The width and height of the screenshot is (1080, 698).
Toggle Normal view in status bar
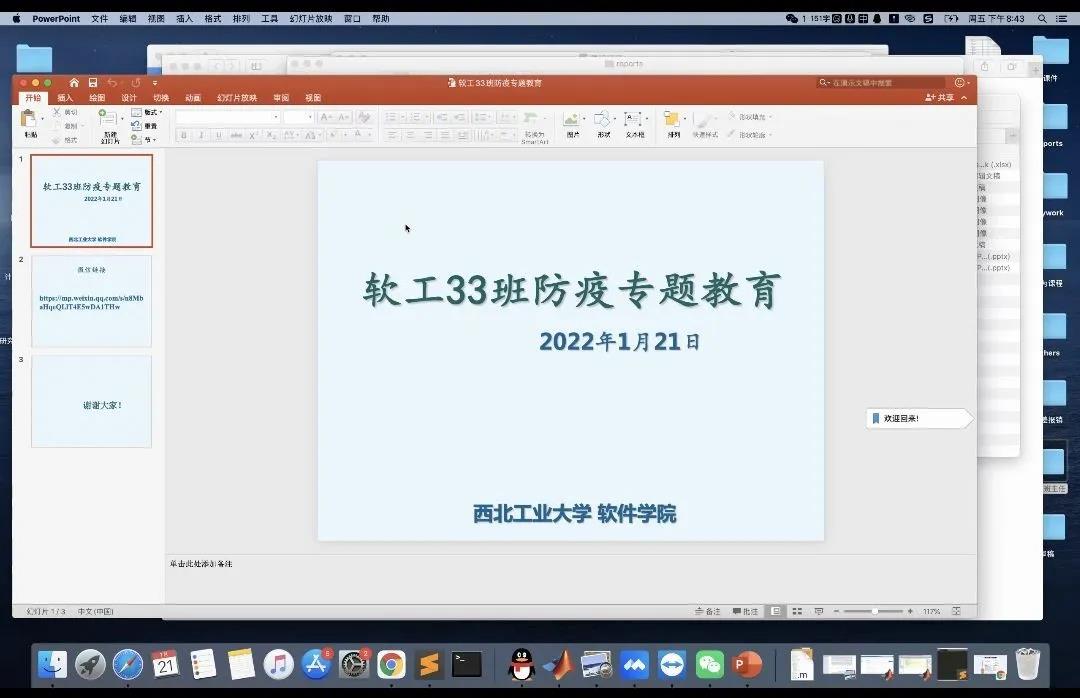tap(776, 611)
